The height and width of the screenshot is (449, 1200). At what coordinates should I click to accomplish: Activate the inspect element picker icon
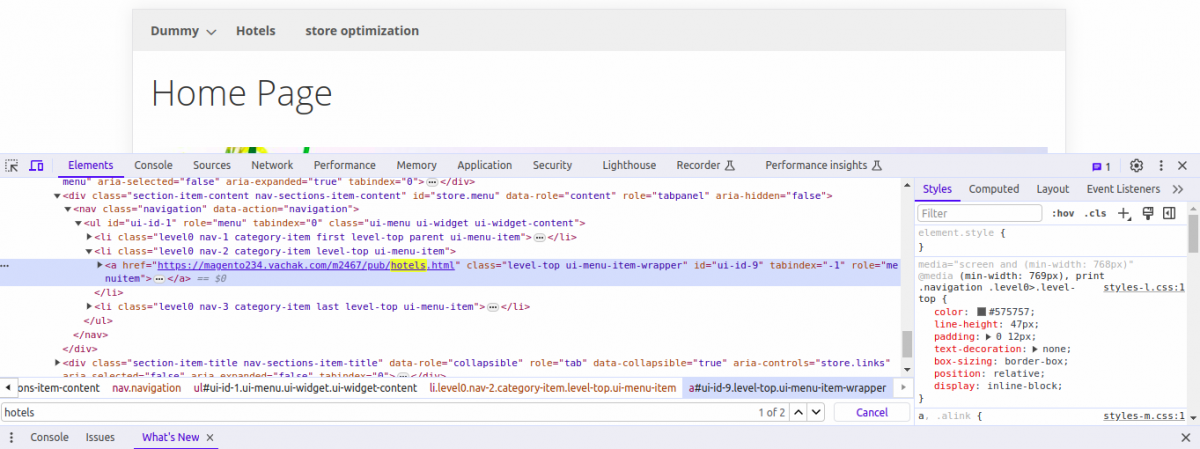pos(13,166)
